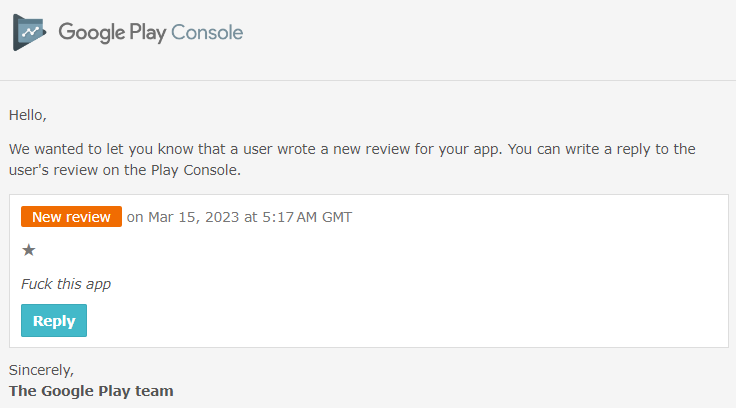Image resolution: width=736 pixels, height=408 pixels.
Task: Click the Google Play Console wordmark
Action: tap(151, 33)
